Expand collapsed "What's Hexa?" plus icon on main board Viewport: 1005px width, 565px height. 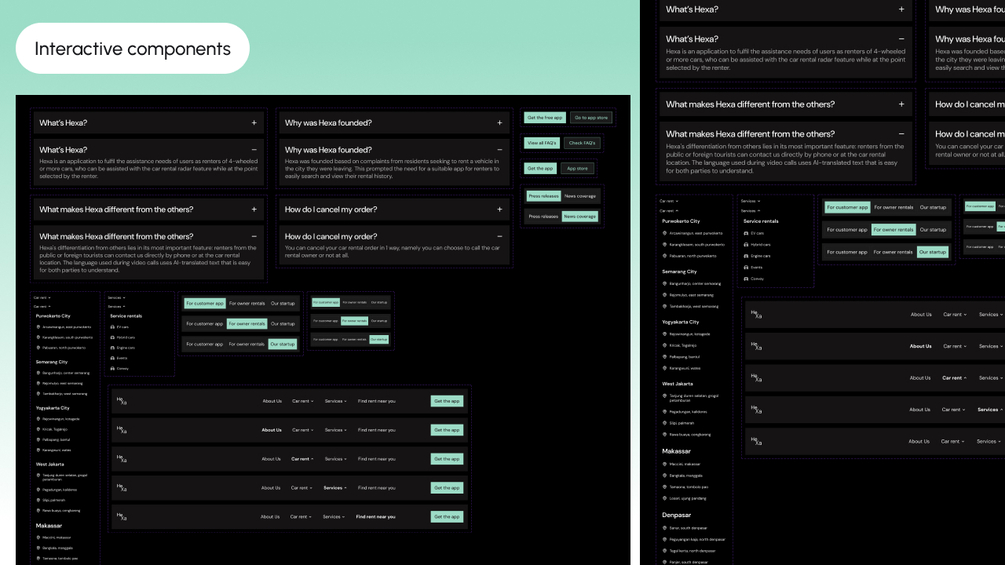pyautogui.click(x=254, y=122)
